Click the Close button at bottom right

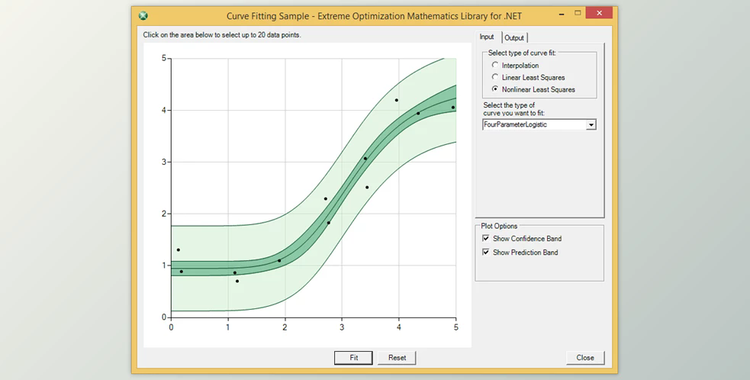tap(585, 358)
